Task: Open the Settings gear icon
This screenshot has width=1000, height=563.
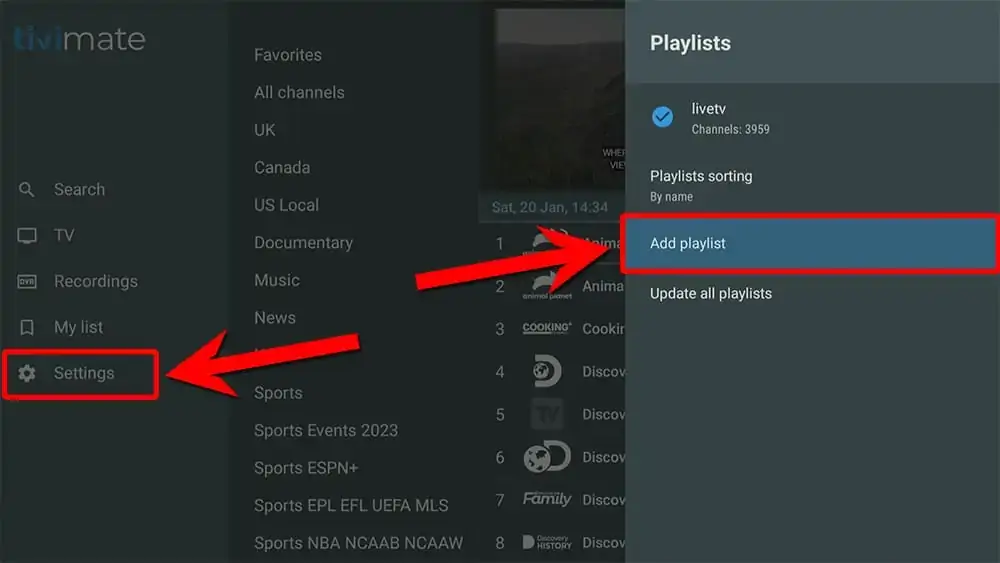Action: [27, 373]
